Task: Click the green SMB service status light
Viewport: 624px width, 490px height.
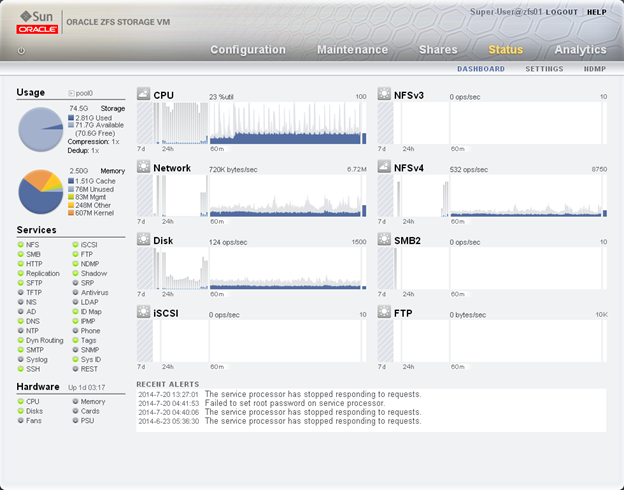Action: [21, 254]
